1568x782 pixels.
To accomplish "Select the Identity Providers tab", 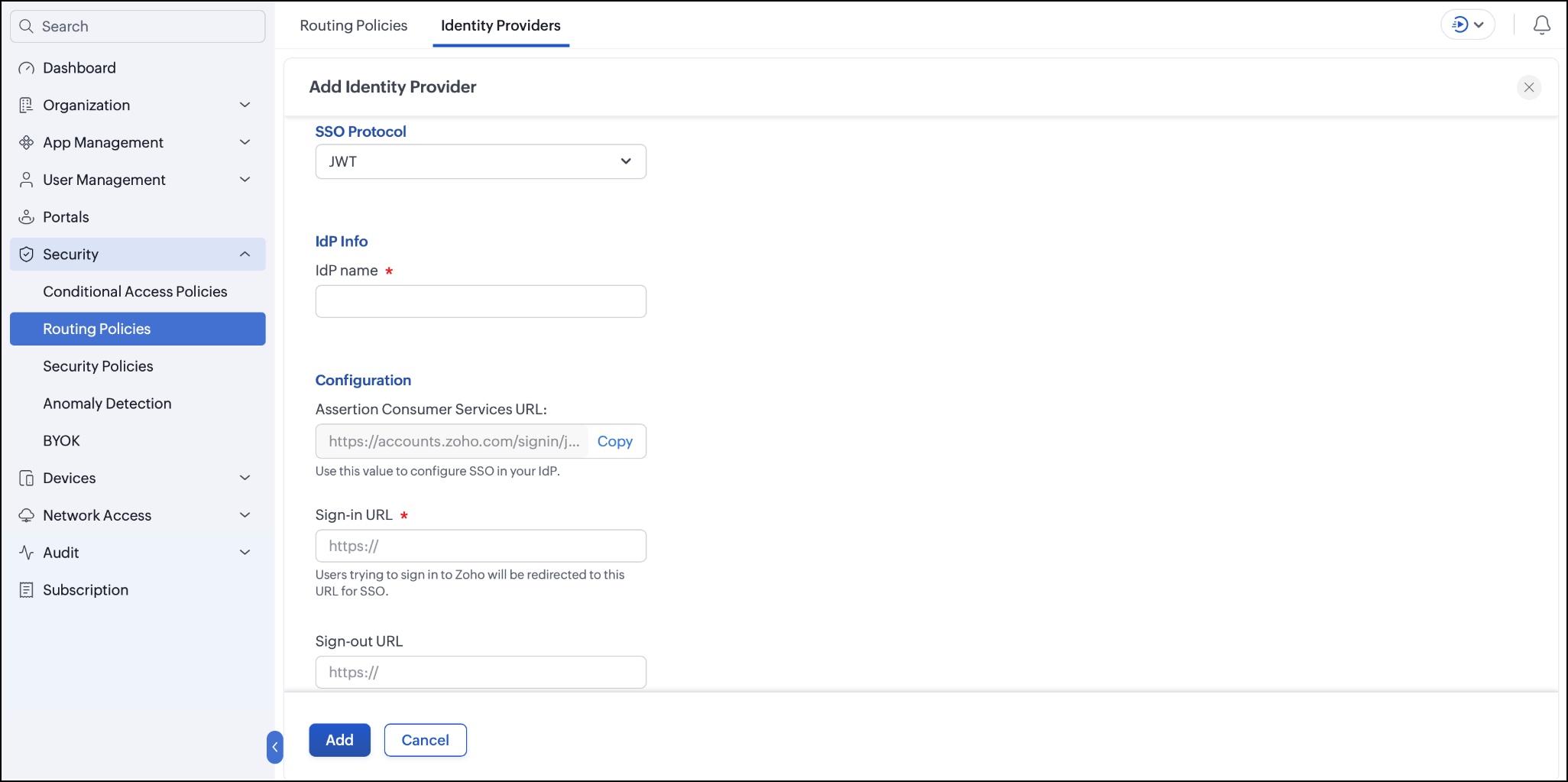I will pos(501,25).
